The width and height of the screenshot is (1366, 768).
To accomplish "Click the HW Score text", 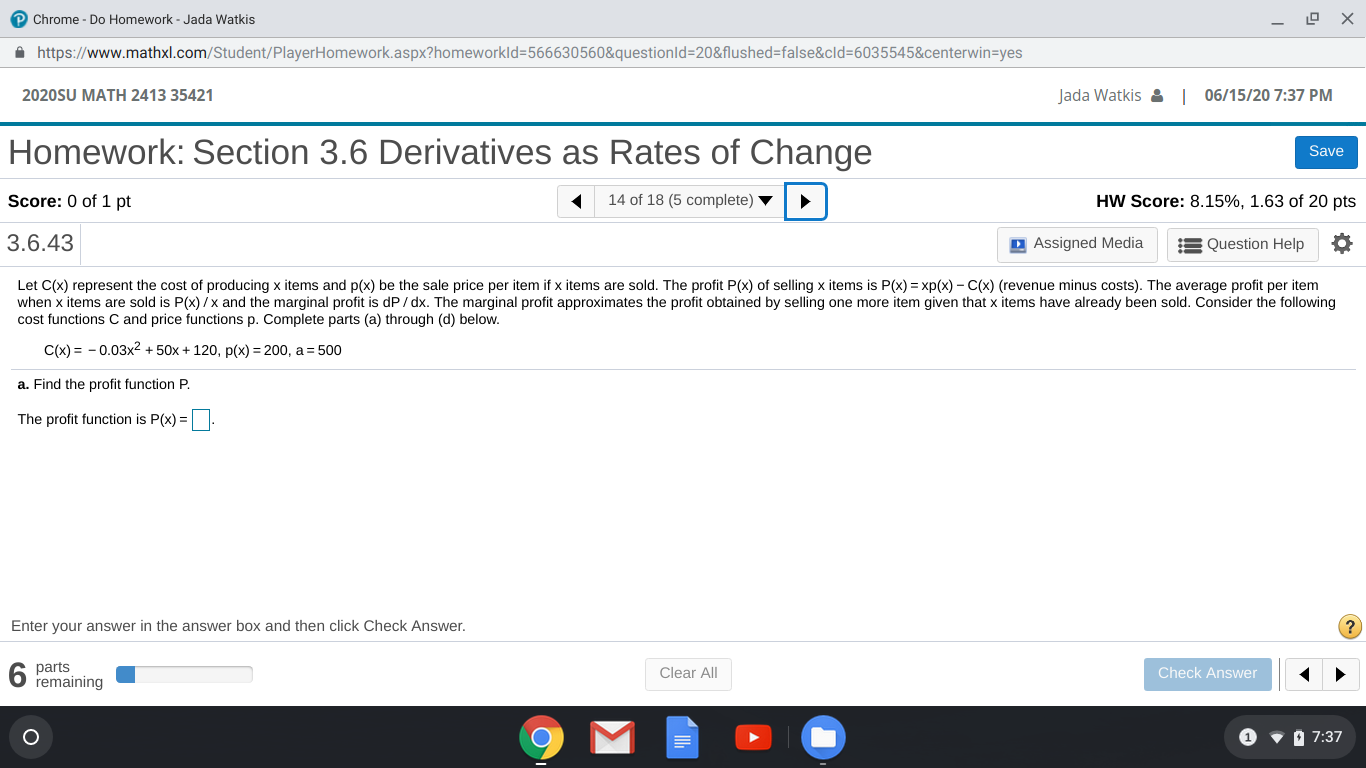I will coord(1226,201).
